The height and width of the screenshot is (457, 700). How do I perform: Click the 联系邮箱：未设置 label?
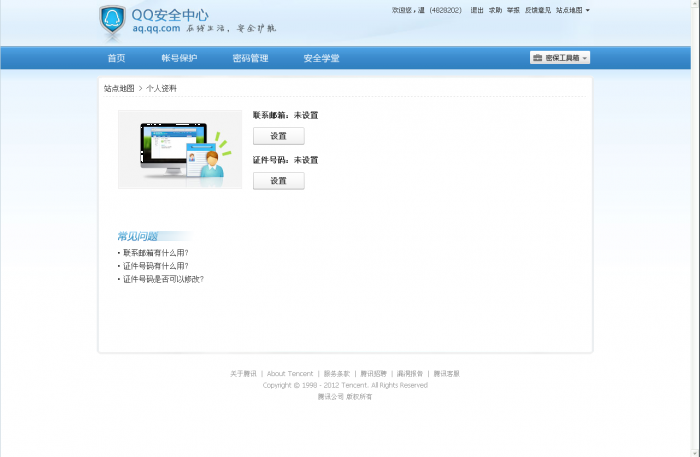[285, 115]
